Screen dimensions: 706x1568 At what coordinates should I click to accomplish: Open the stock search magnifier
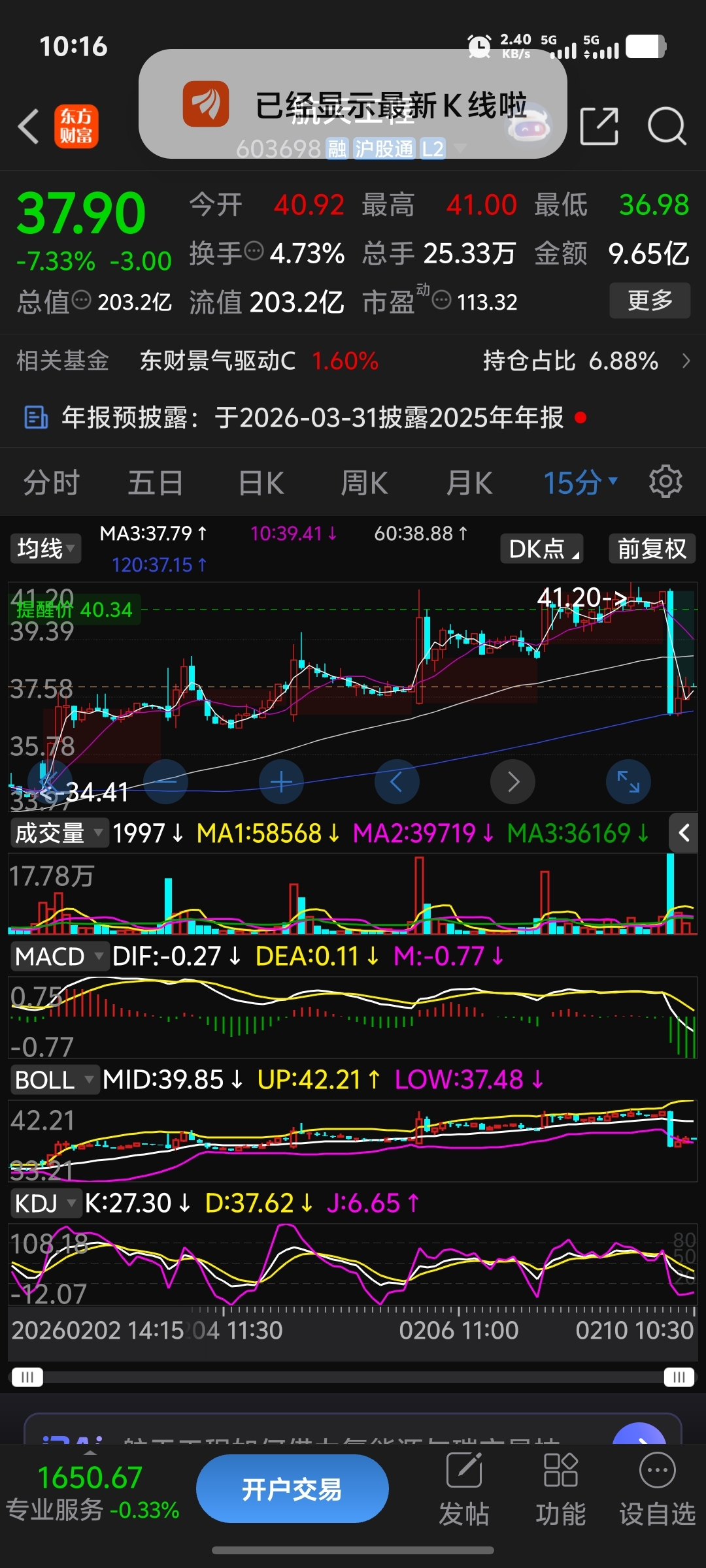(x=667, y=125)
